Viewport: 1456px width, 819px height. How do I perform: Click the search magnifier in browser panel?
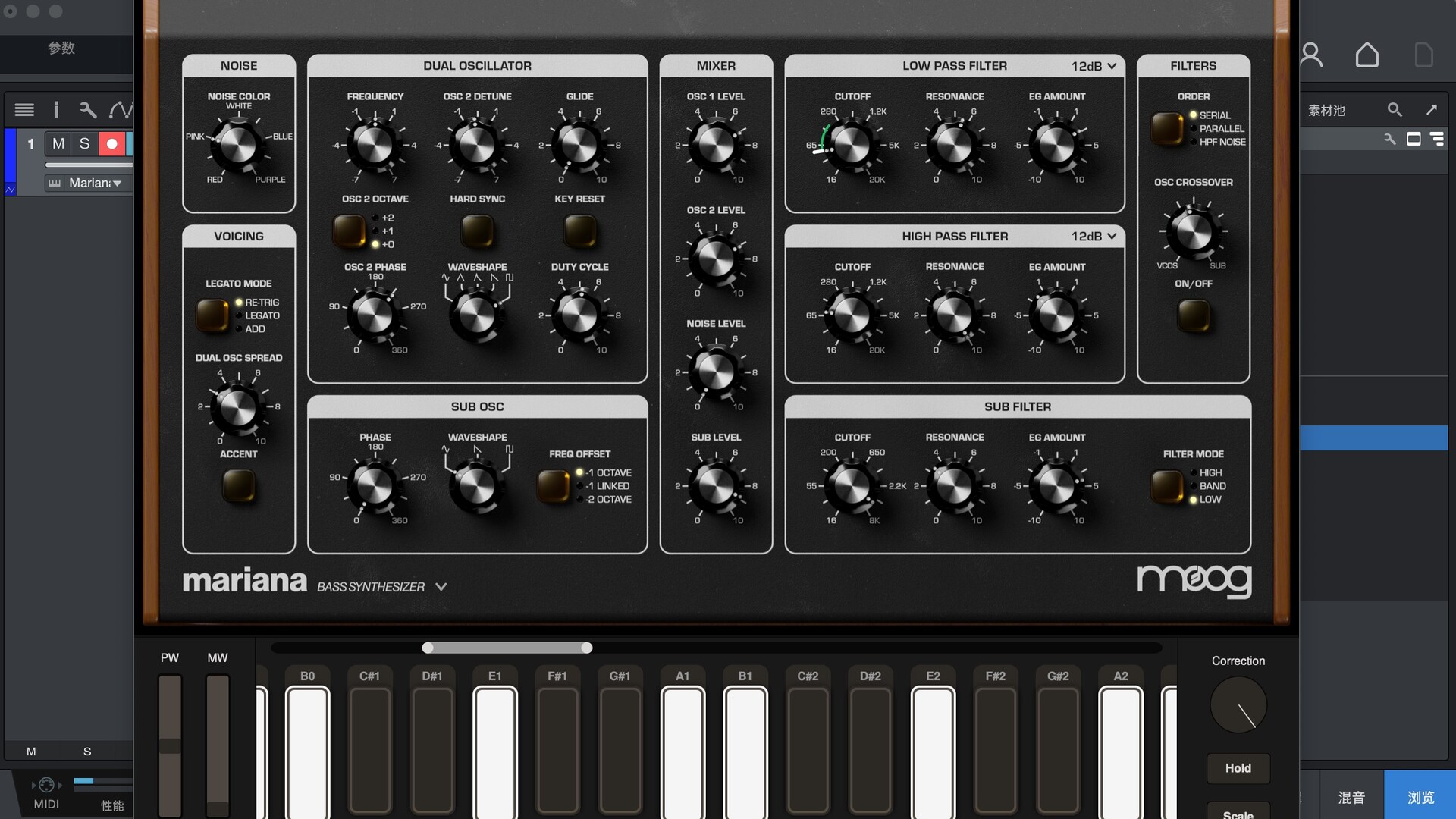point(1394,110)
